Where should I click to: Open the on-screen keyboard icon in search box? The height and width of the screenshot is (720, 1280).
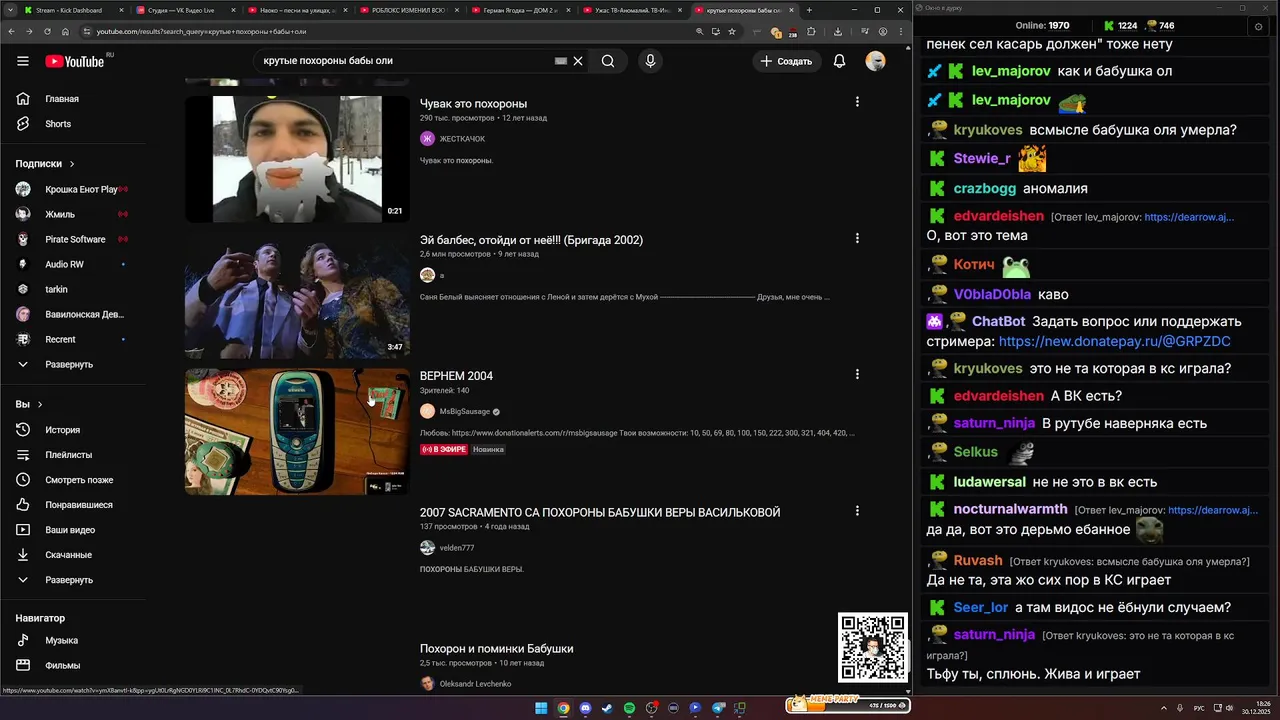click(x=561, y=61)
